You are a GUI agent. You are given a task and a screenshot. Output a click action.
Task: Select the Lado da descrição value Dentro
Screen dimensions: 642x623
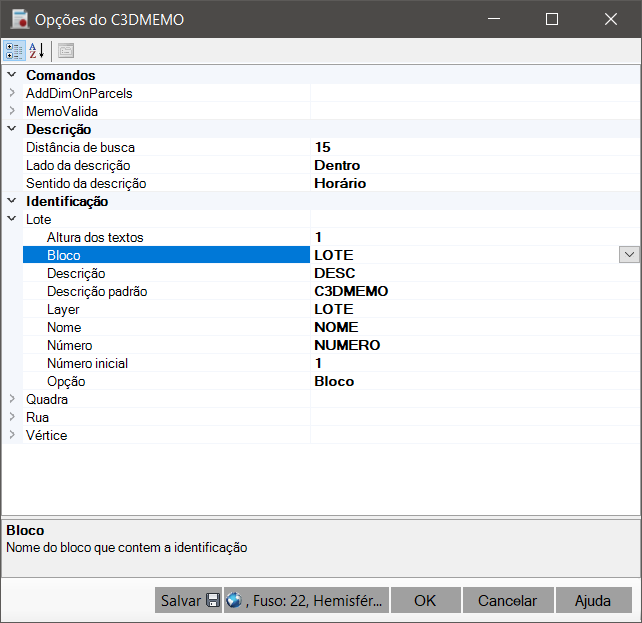(x=475, y=165)
